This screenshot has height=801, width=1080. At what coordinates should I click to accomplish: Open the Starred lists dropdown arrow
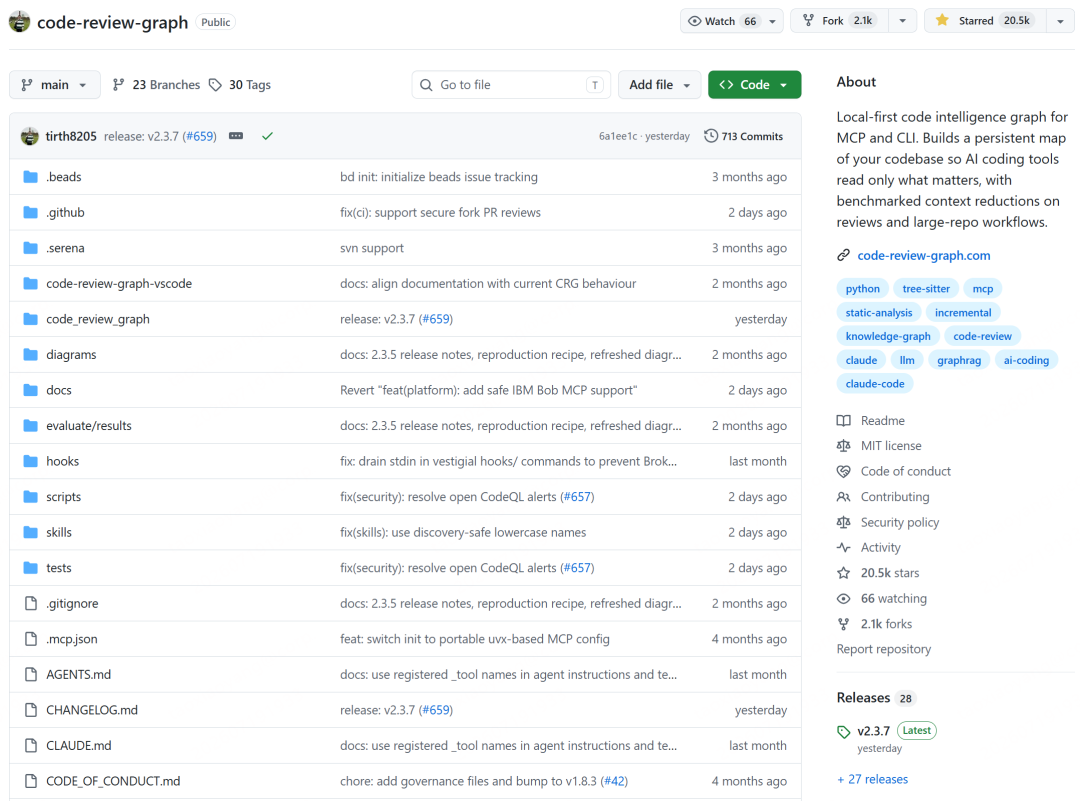point(1060,21)
